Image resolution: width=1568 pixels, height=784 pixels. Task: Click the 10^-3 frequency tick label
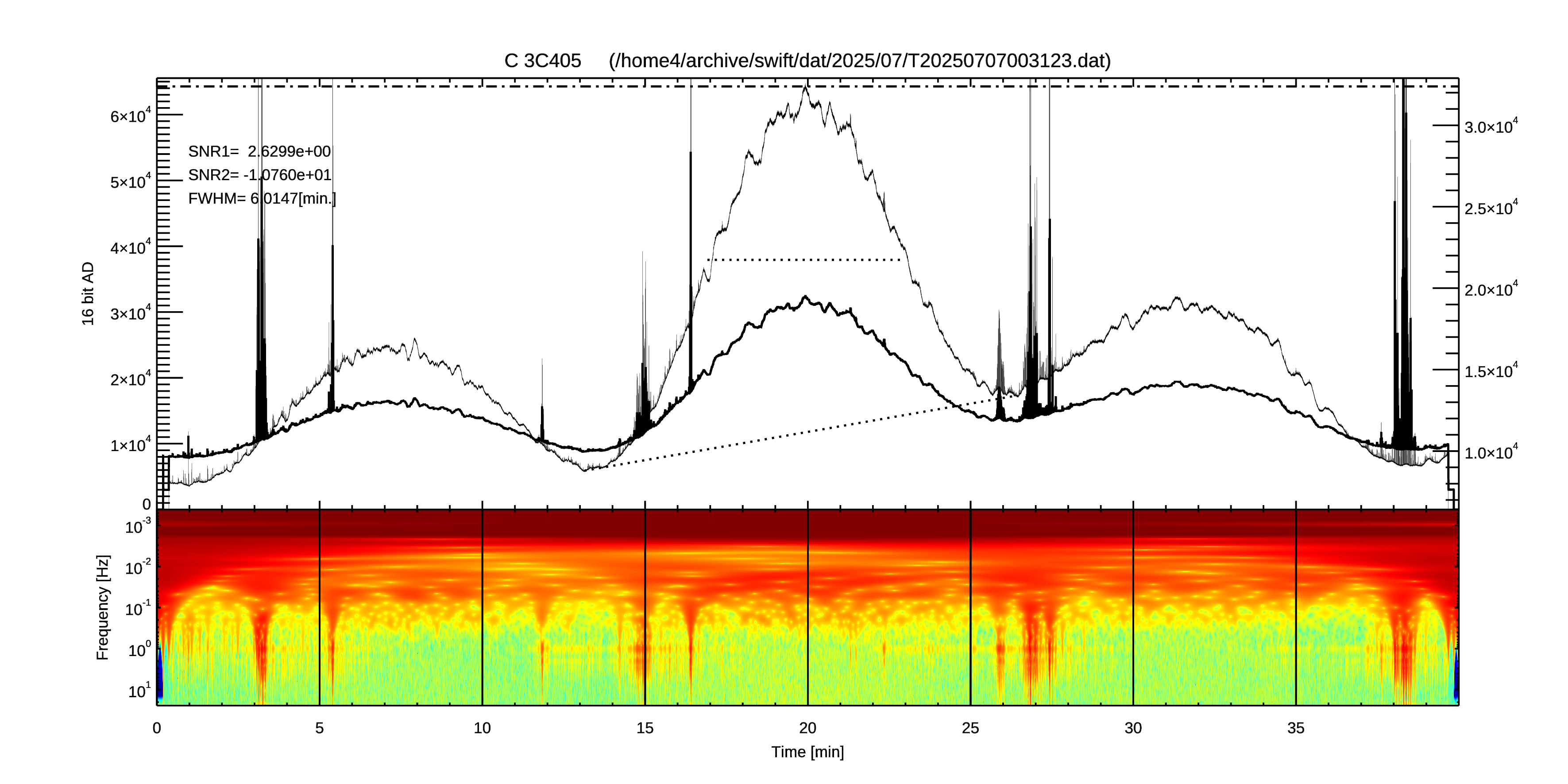139,525
